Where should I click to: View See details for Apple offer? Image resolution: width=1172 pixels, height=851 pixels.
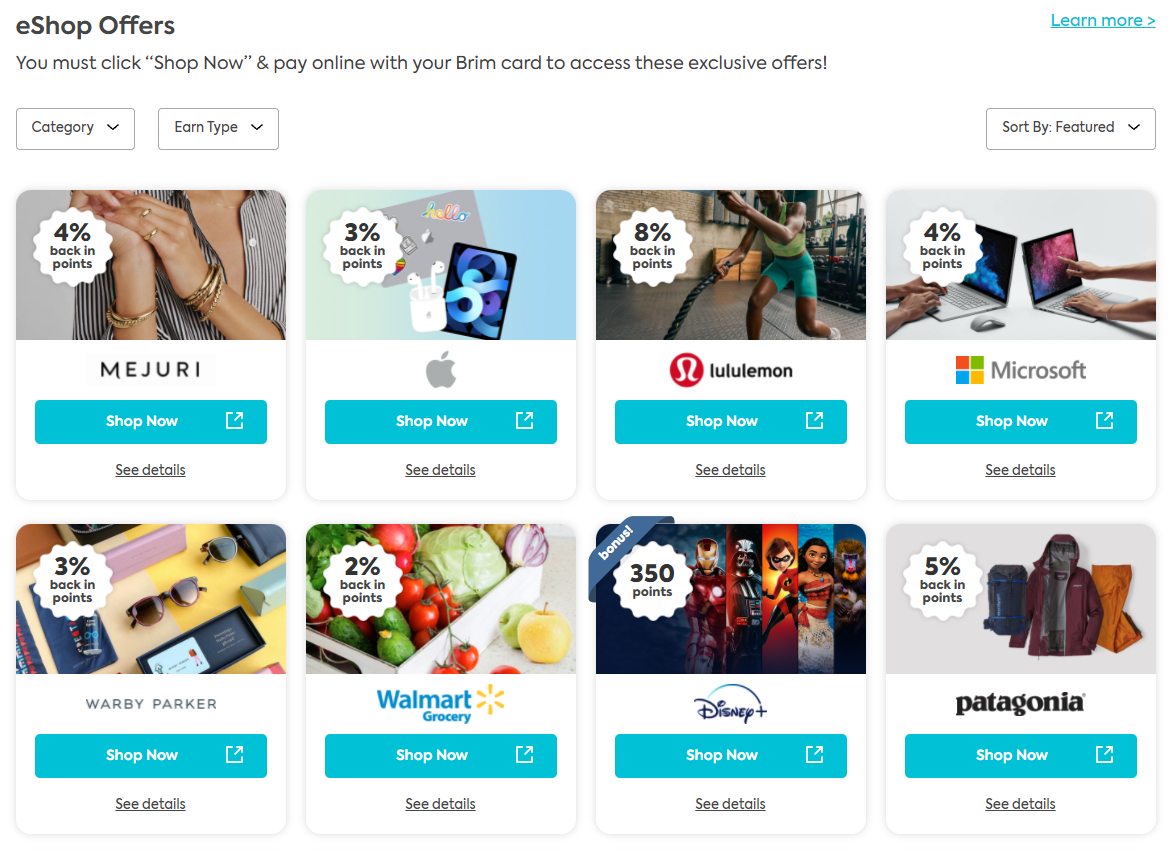(x=440, y=470)
